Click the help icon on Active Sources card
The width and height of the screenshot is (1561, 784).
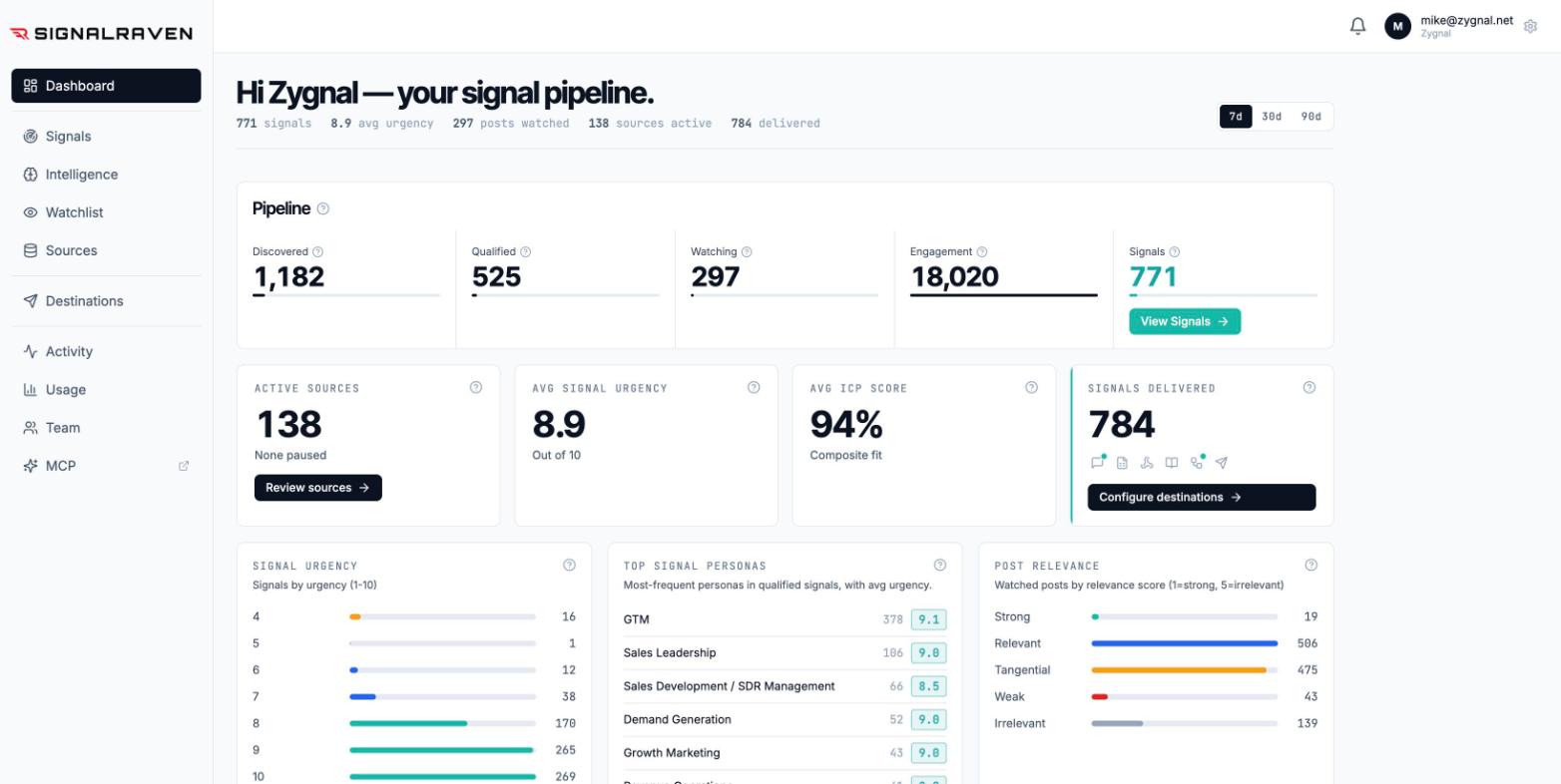coord(476,388)
